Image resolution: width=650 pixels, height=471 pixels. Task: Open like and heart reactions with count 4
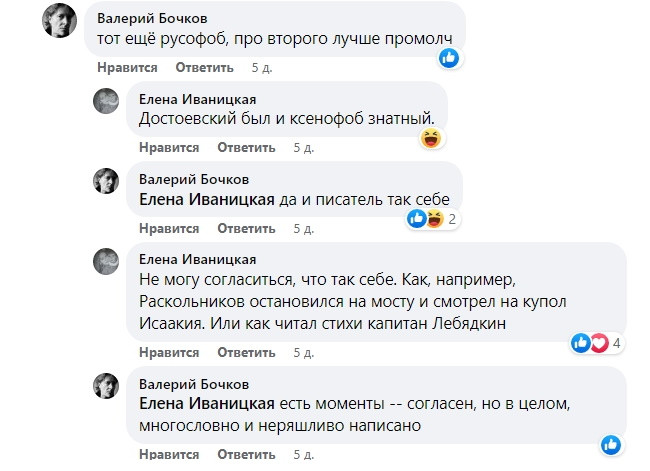click(597, 343)
